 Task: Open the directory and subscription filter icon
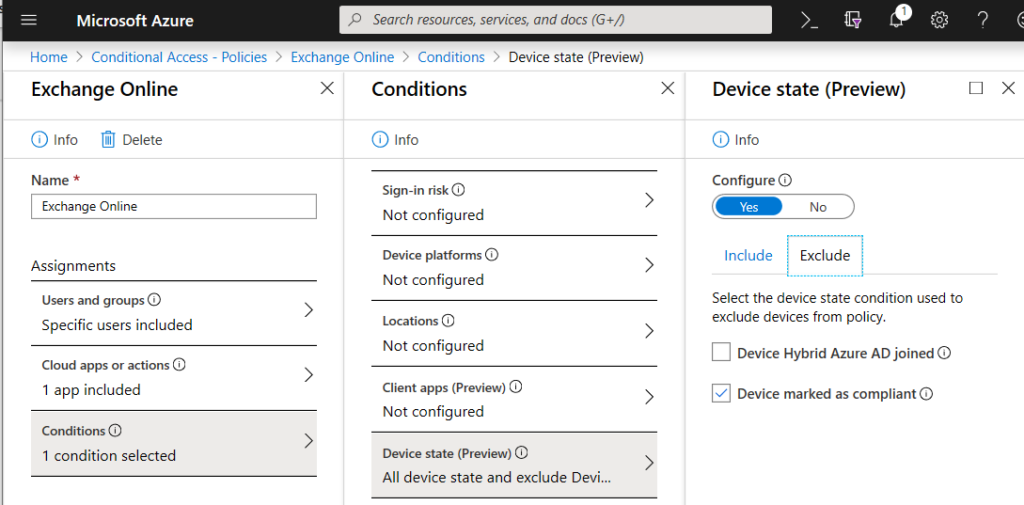(852, 20)
